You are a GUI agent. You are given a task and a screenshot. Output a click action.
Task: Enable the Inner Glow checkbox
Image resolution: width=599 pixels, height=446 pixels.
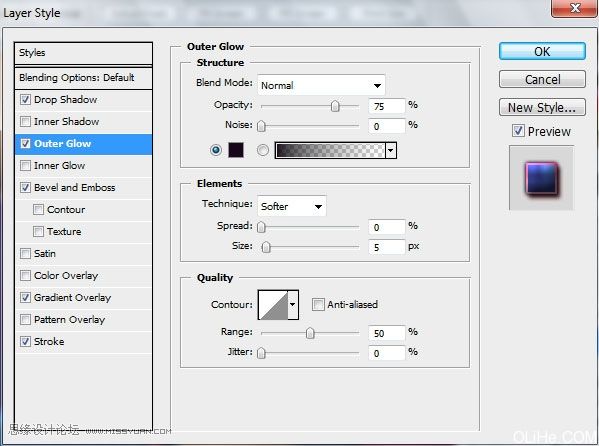click(x=25, y=165)
